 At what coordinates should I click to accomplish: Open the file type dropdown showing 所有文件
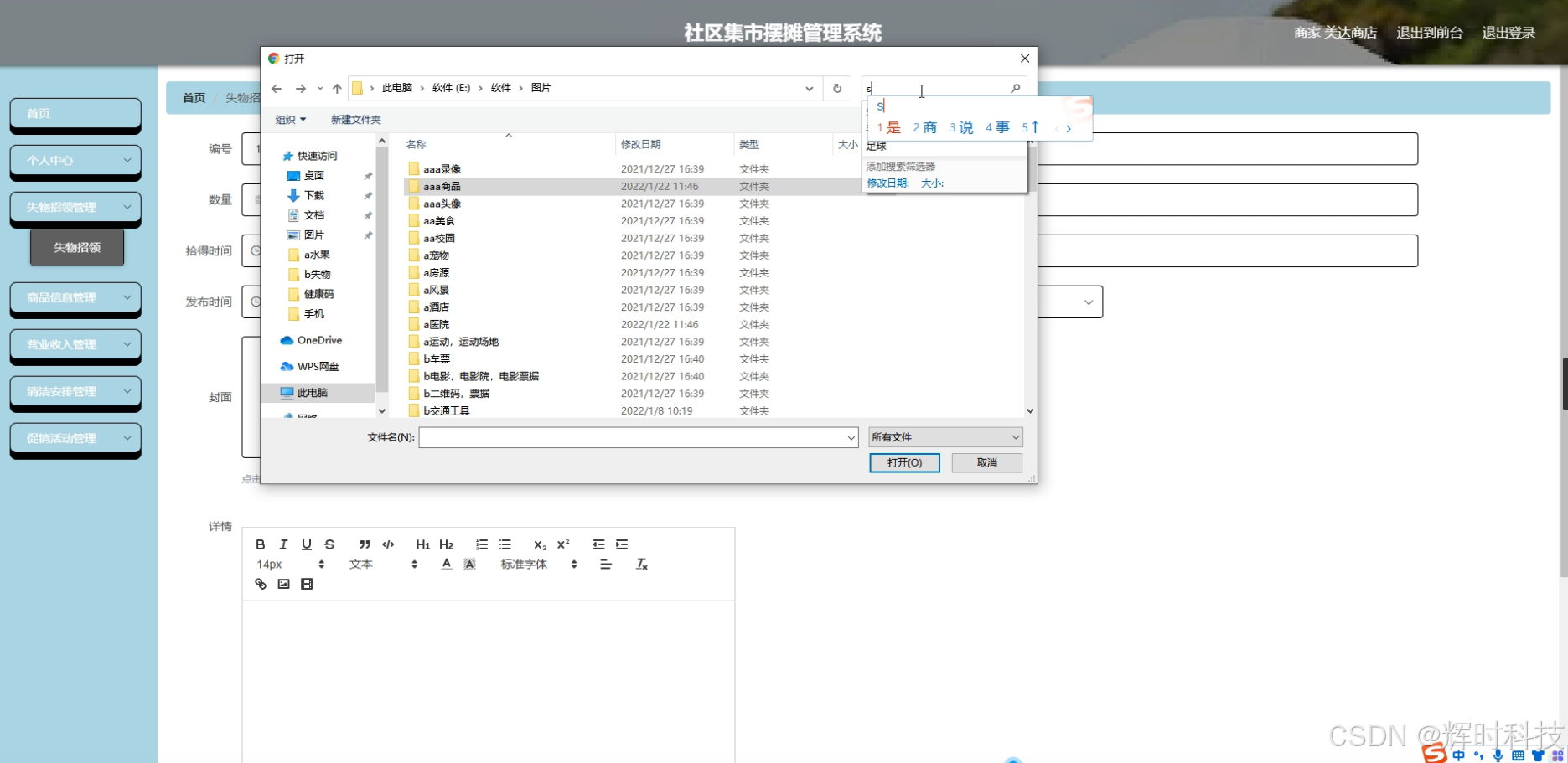tap(945, 436)
